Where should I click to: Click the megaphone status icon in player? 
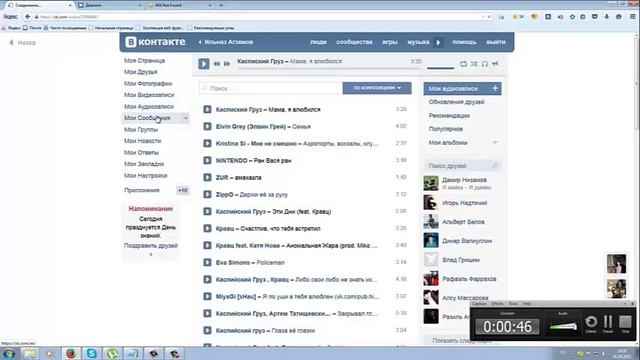click(x=495, y=64)
